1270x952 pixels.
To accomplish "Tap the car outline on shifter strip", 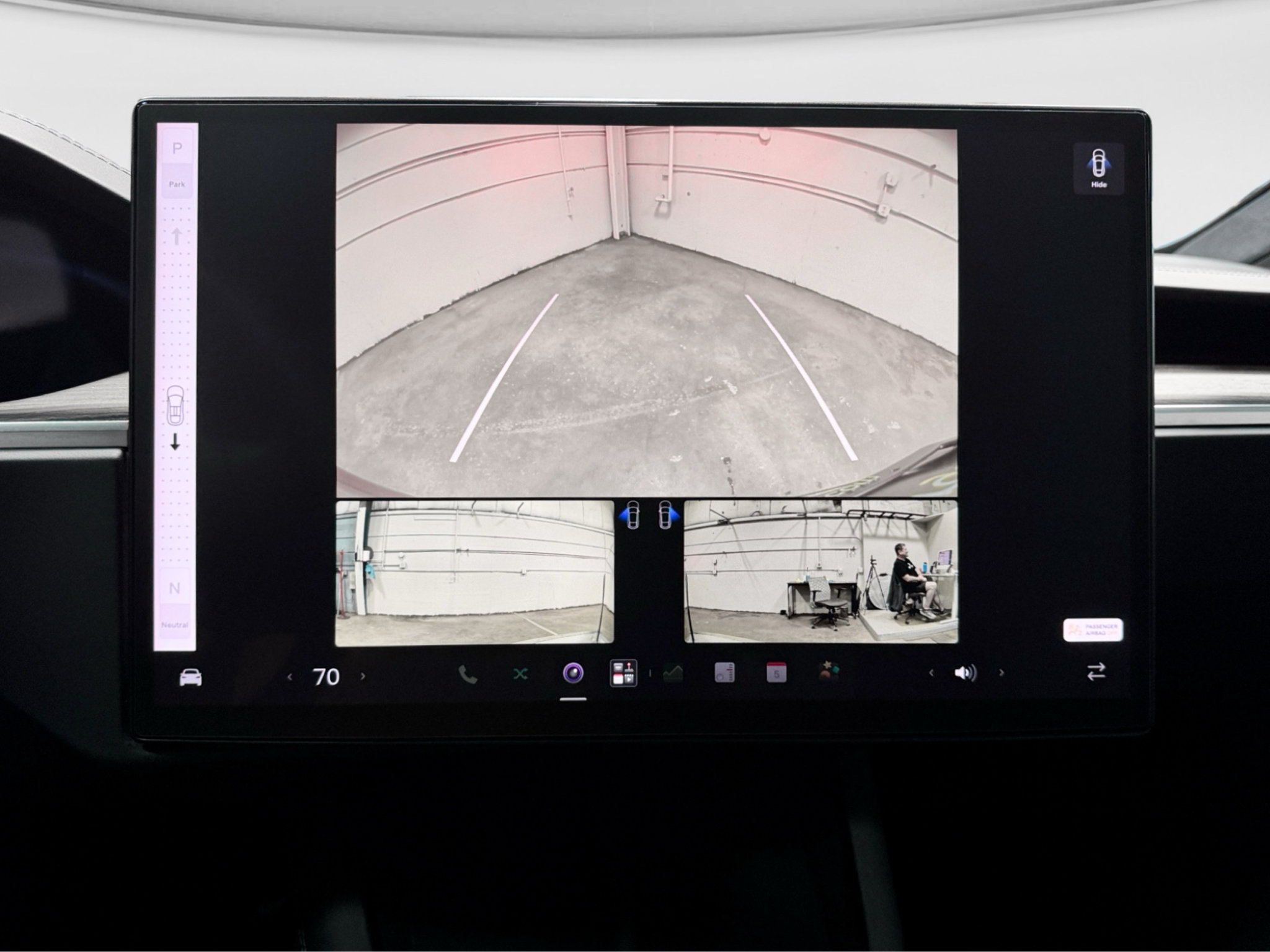I will point(175,405).
